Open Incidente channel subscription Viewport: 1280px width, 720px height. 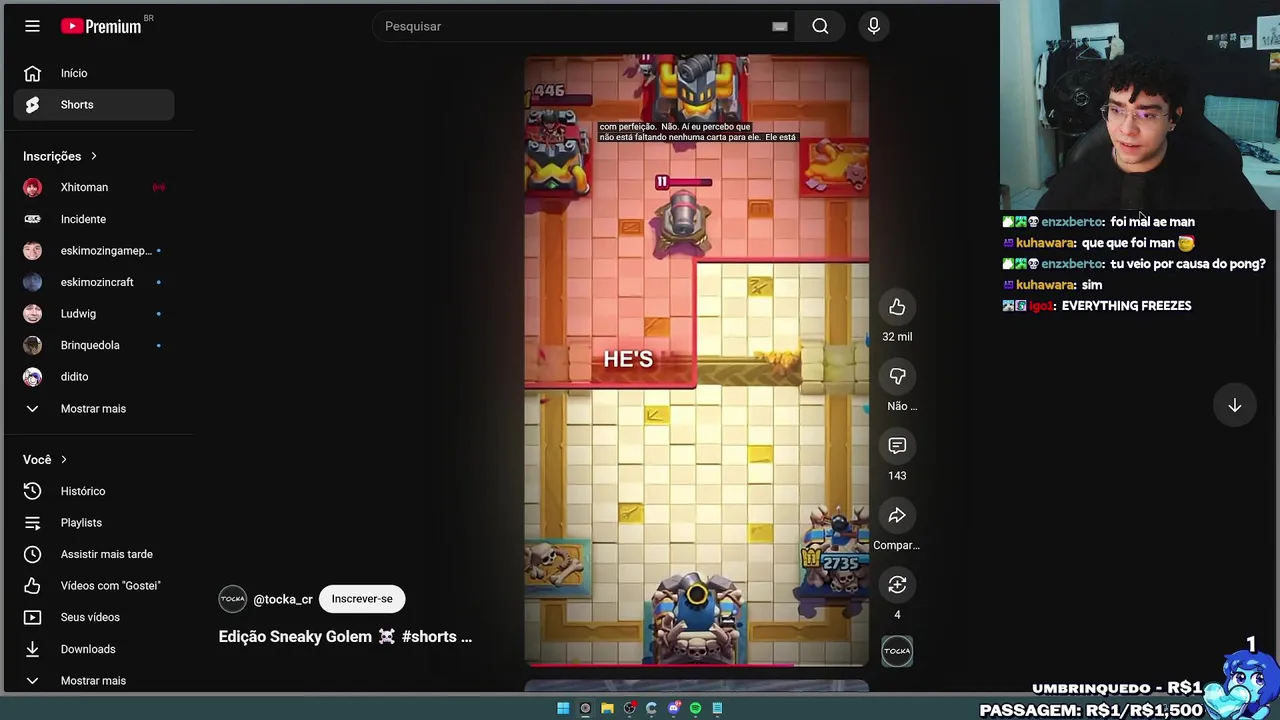(x=94, y=219)
